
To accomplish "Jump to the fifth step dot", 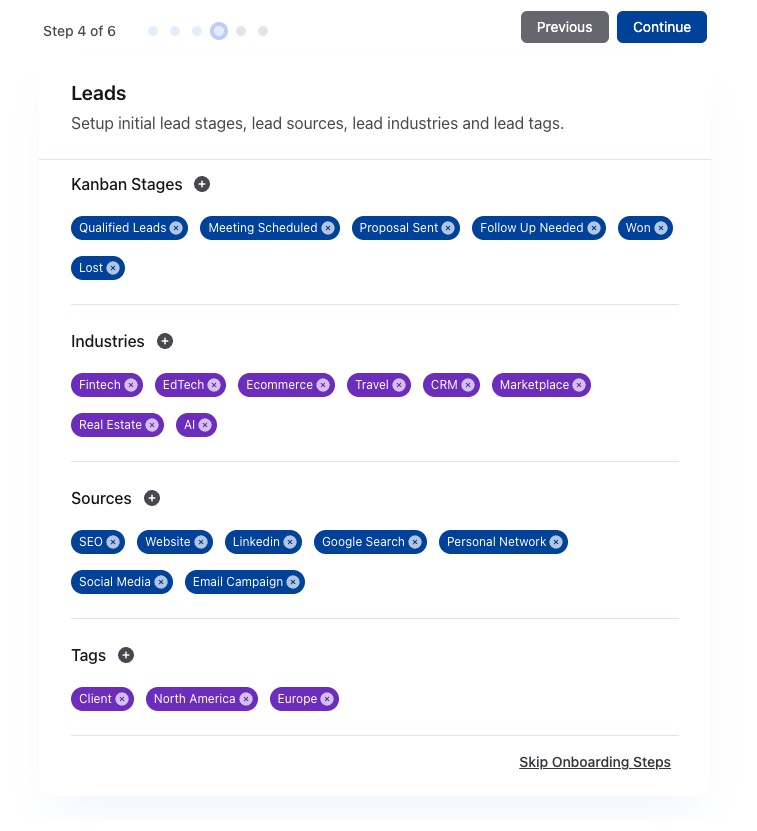I will (241, 31).
